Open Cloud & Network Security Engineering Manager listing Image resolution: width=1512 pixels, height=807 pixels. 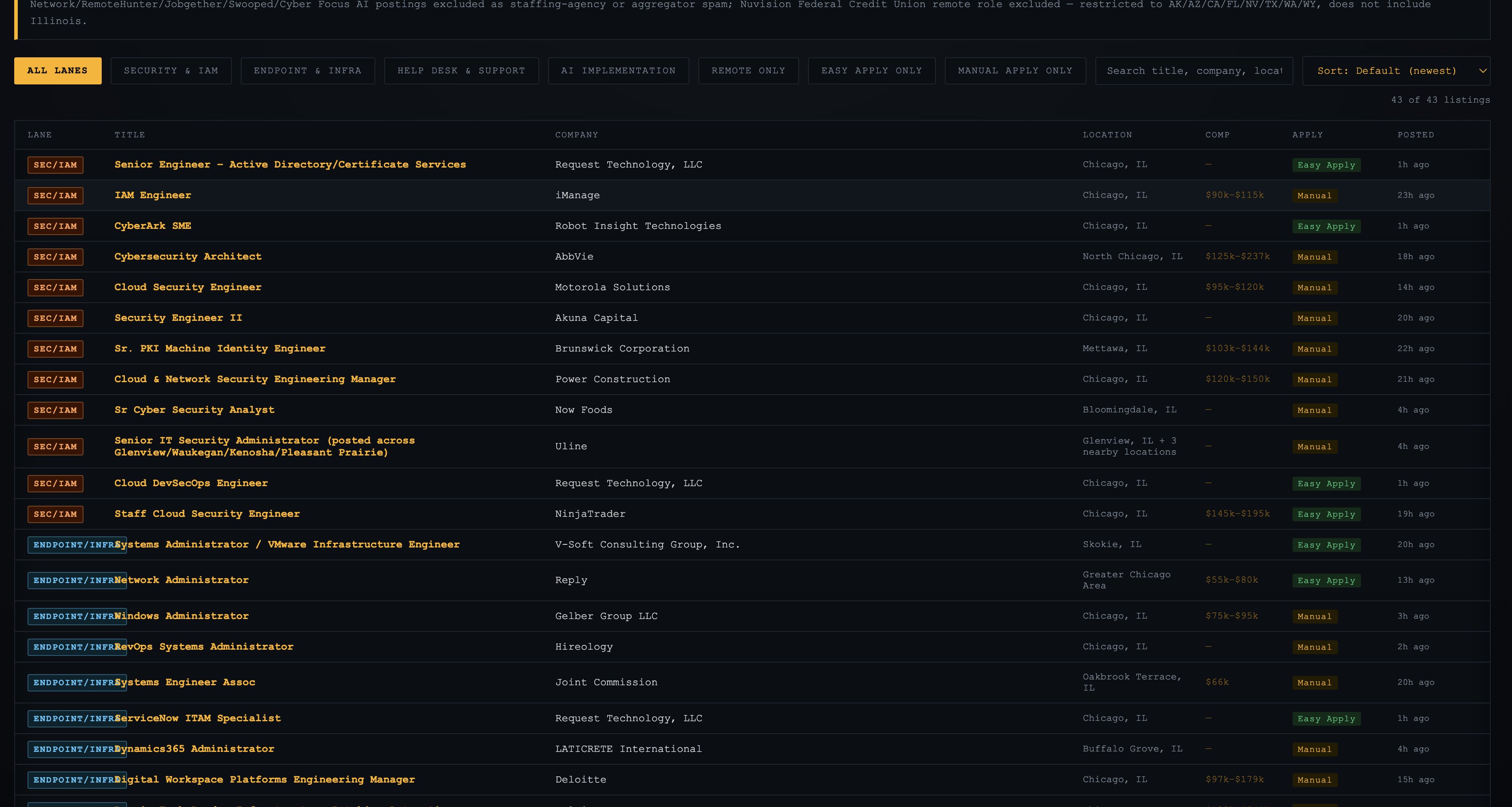tap(255, 379)
